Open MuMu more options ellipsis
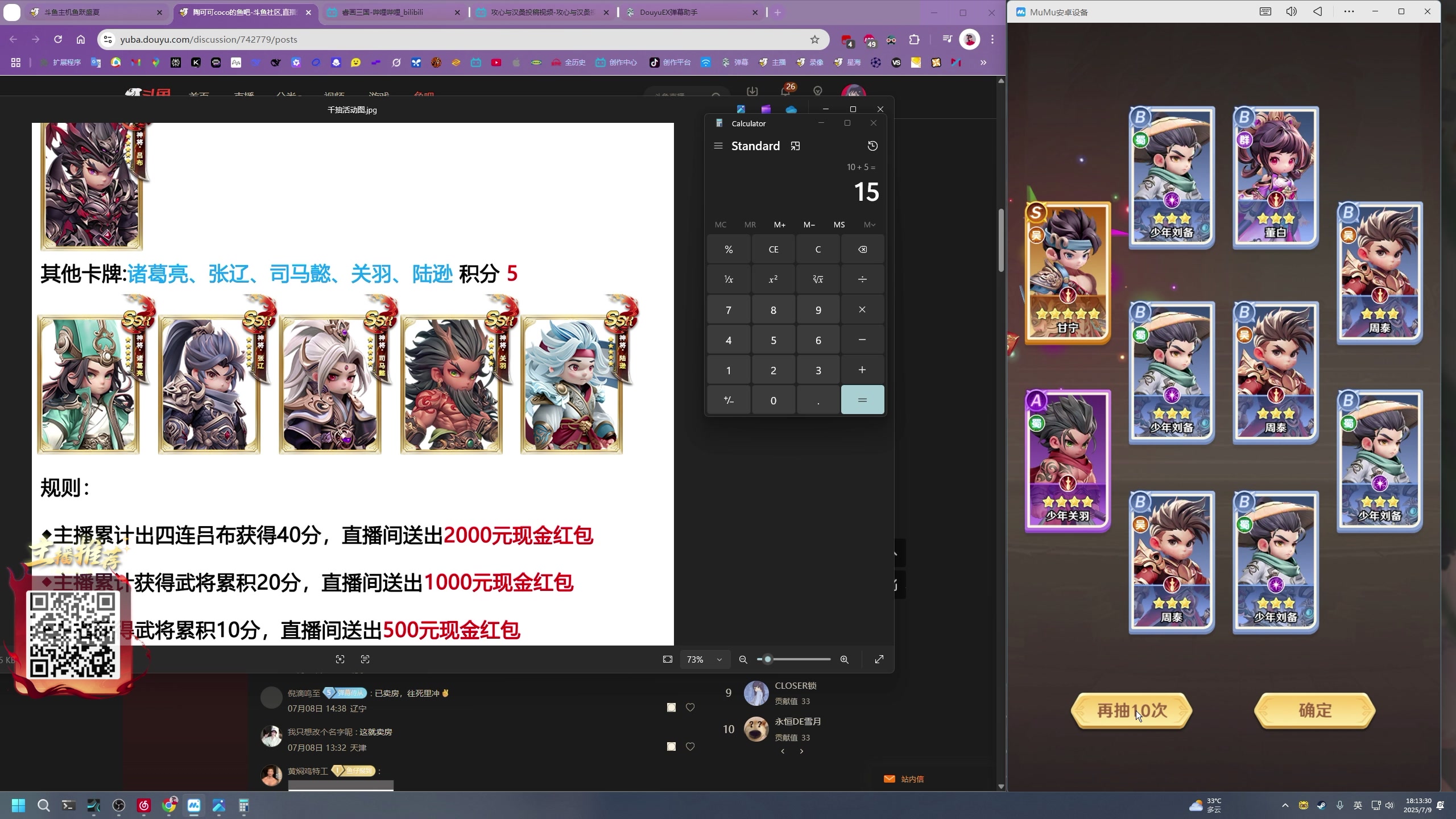Viewport: 1456px width, 819px height. 1349,11
